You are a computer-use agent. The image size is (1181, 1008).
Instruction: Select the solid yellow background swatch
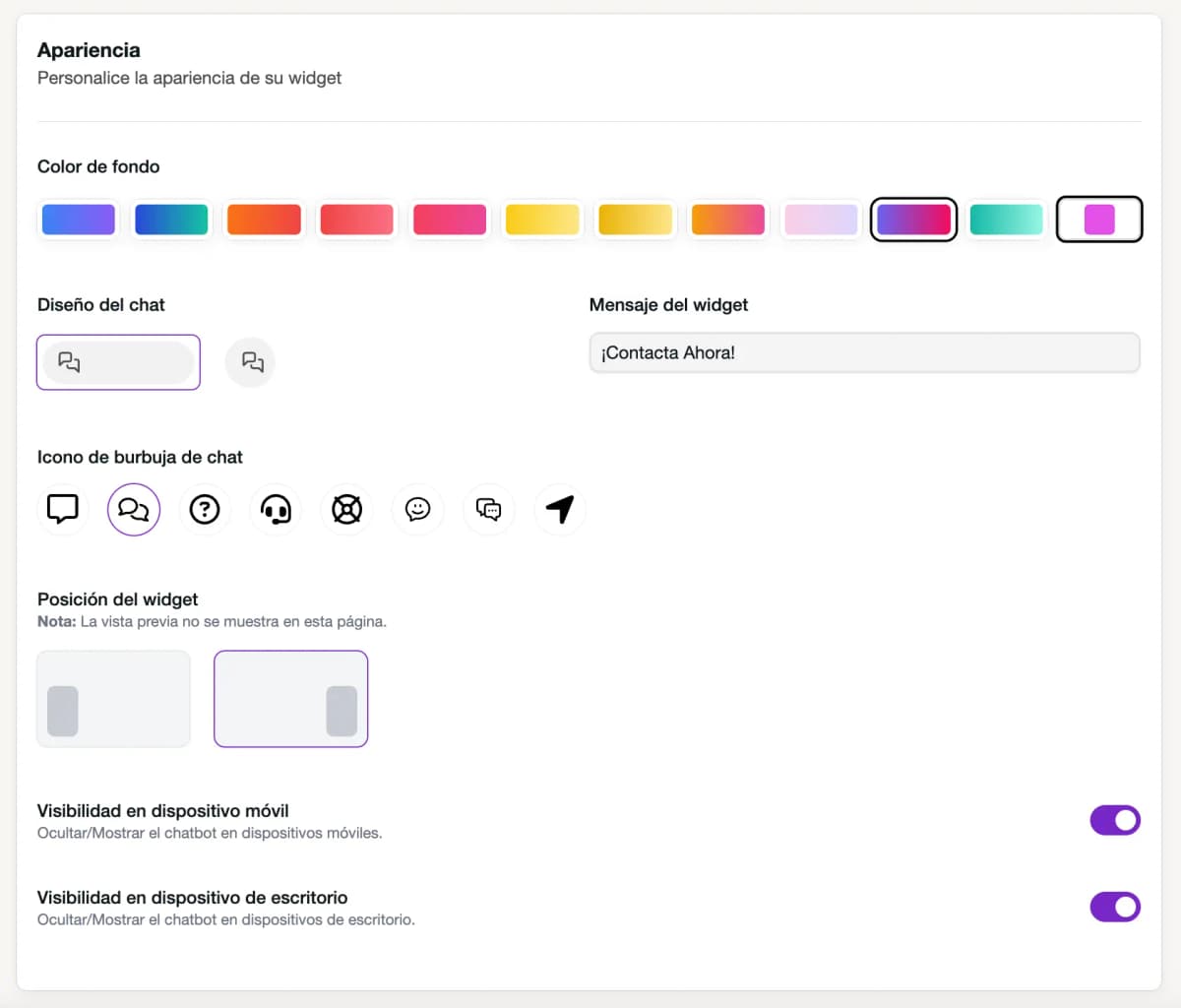click(542, 219)
